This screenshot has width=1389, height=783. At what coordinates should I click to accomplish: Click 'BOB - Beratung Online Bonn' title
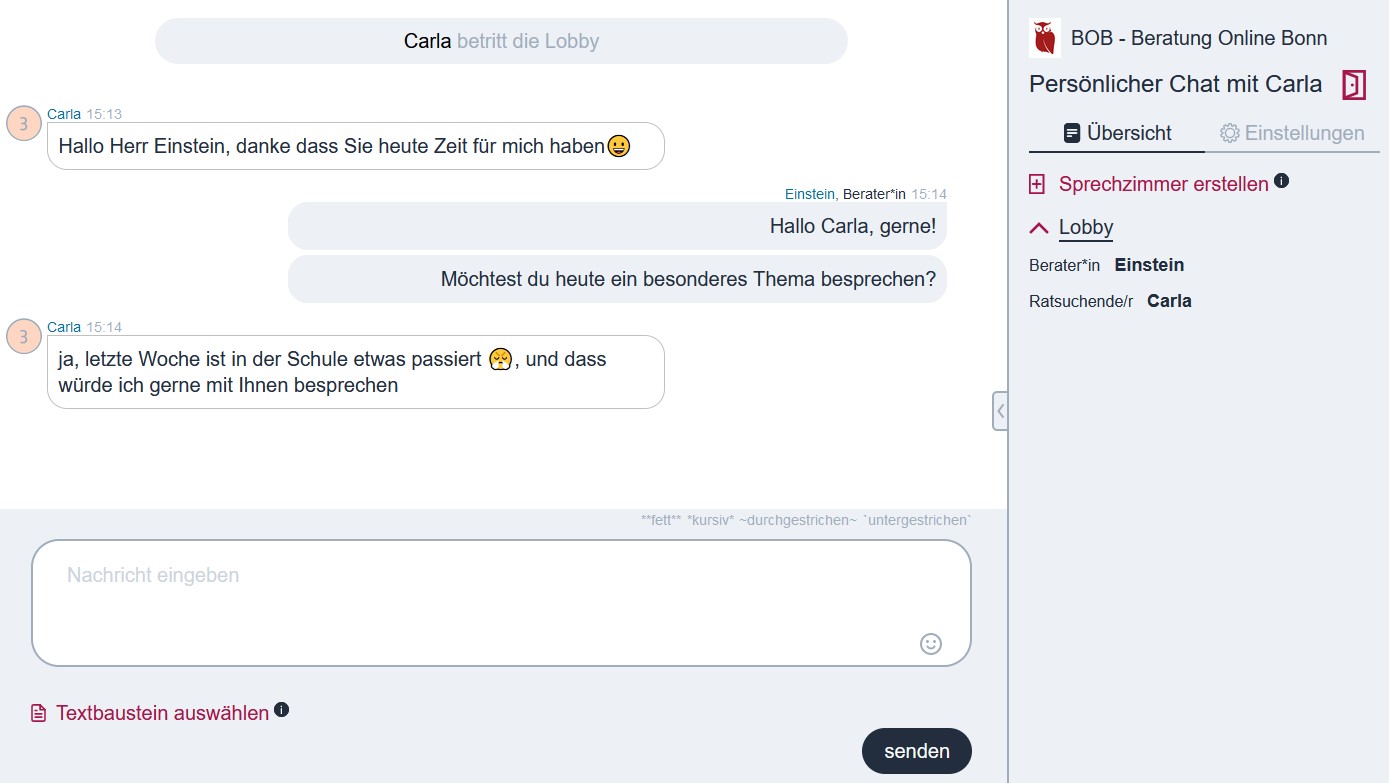(x=1199, y=39)
